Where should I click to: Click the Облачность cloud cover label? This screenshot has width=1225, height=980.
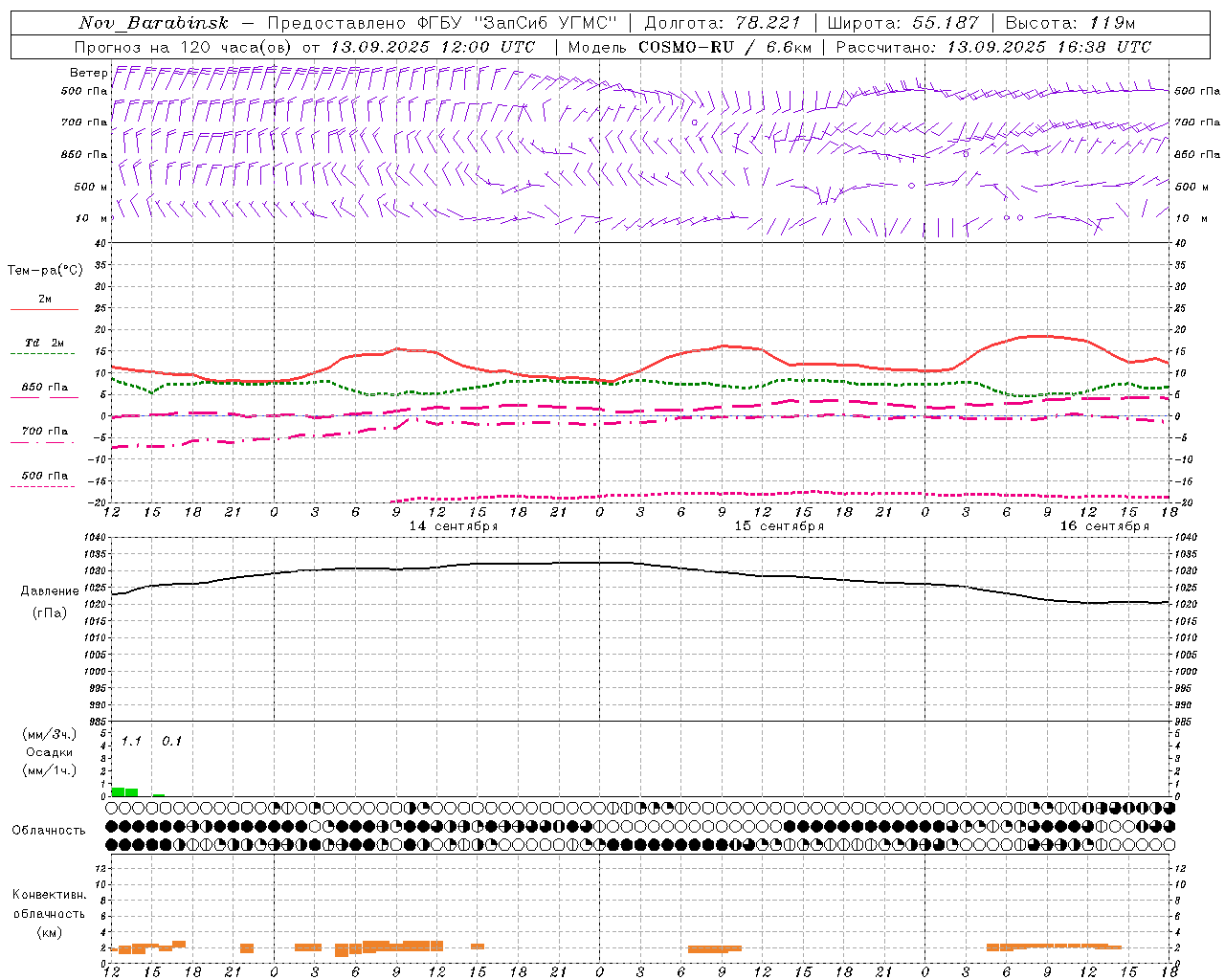[49, 831]
